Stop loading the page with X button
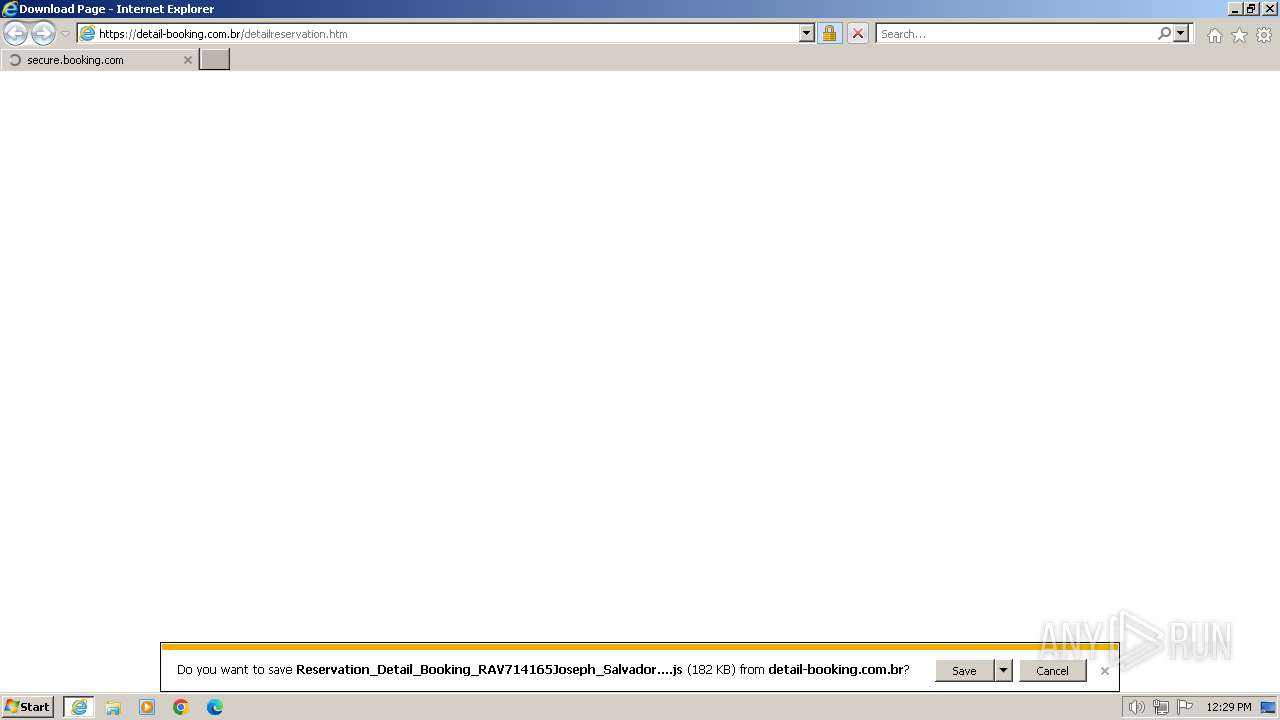The height and width of the screenshot is (720, 1280). 857,34
